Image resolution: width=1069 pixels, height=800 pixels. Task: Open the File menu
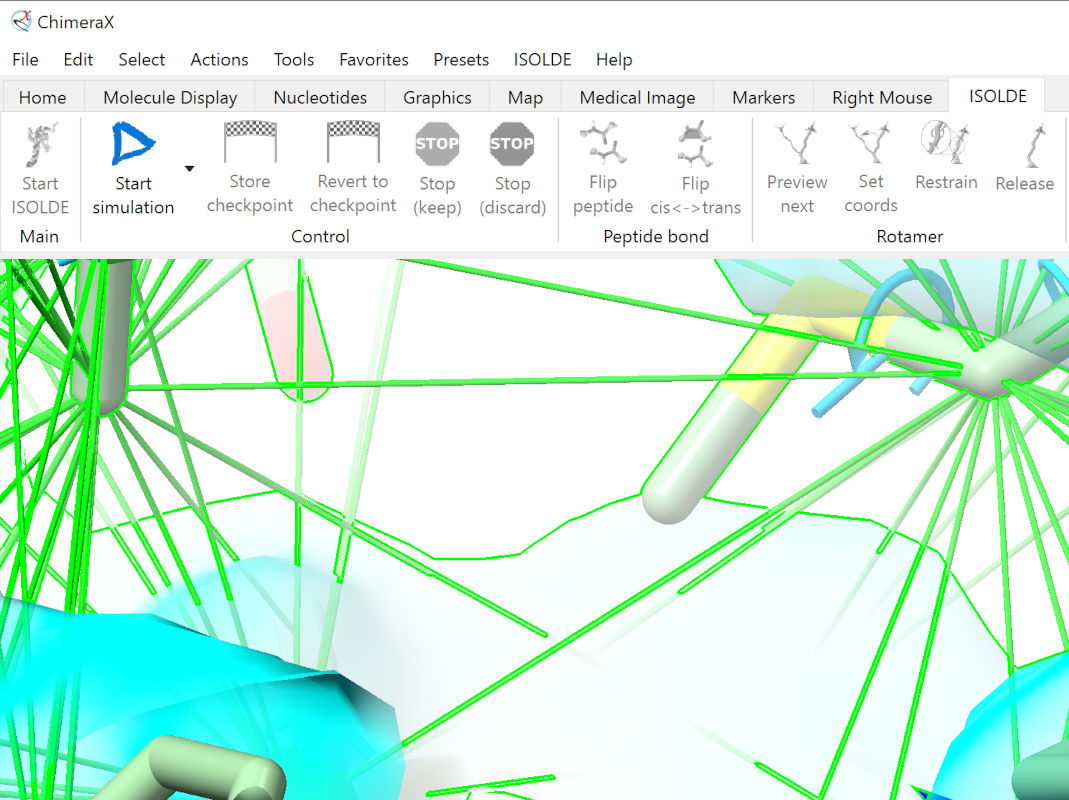point(25,60)
